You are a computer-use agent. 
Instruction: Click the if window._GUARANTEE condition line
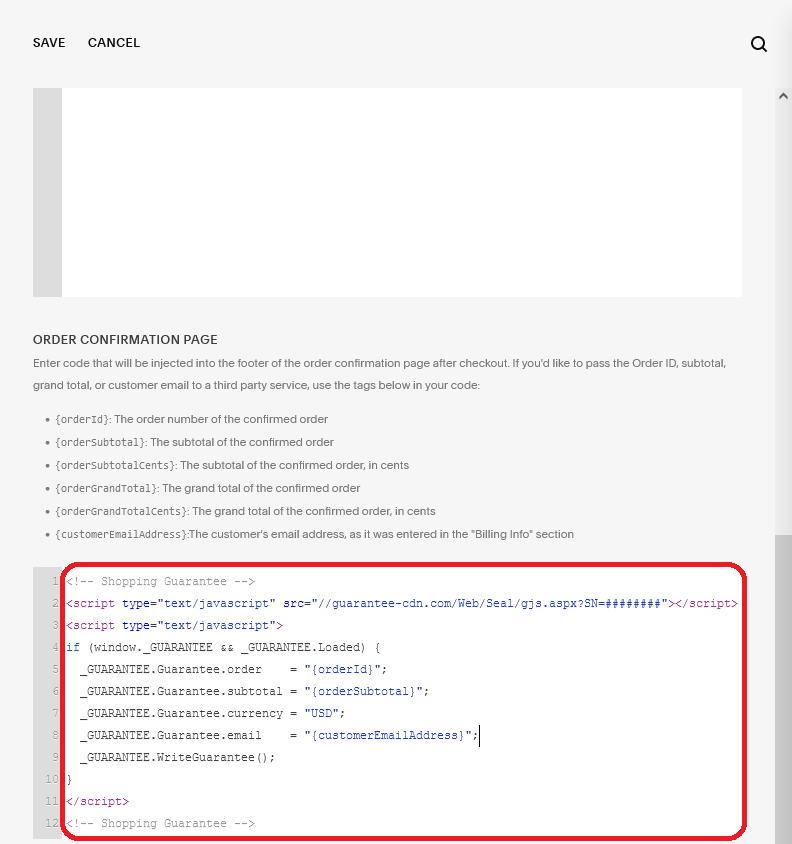coord(223,648)
